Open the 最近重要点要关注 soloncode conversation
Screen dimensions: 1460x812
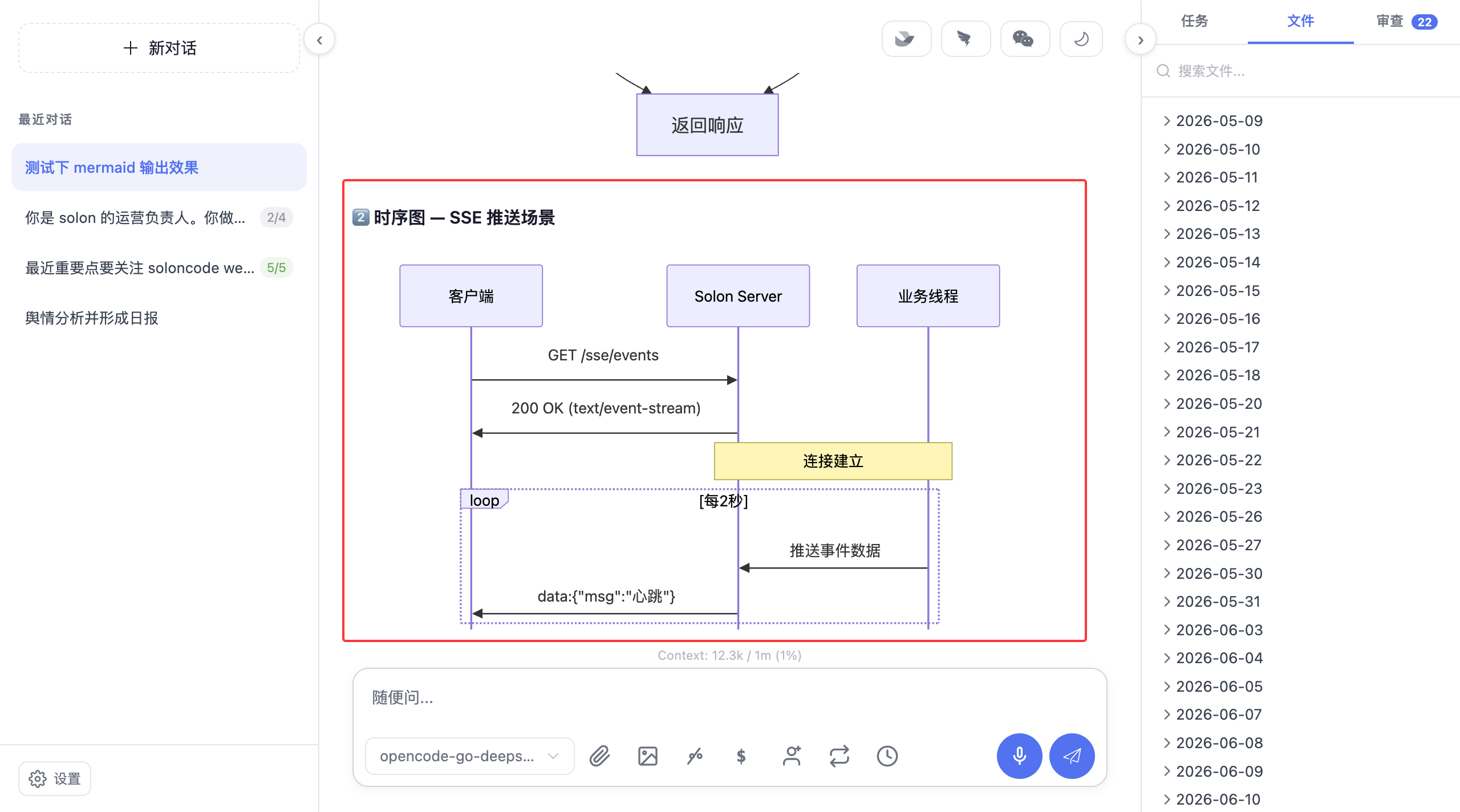[159, 267]
